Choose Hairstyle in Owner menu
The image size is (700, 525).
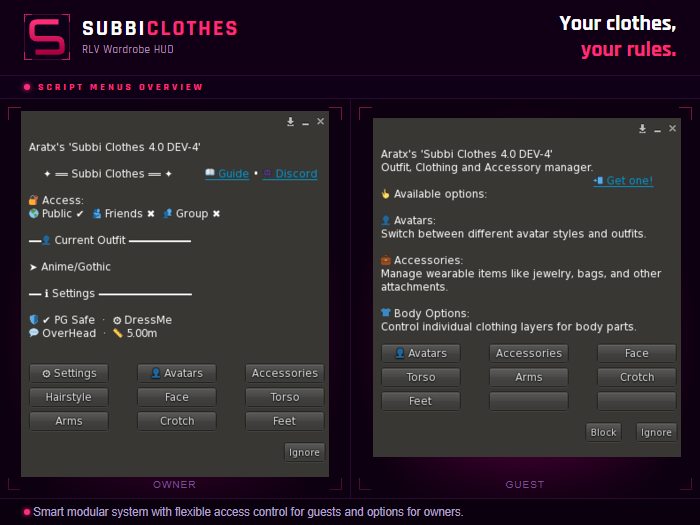tap(69, 397)
